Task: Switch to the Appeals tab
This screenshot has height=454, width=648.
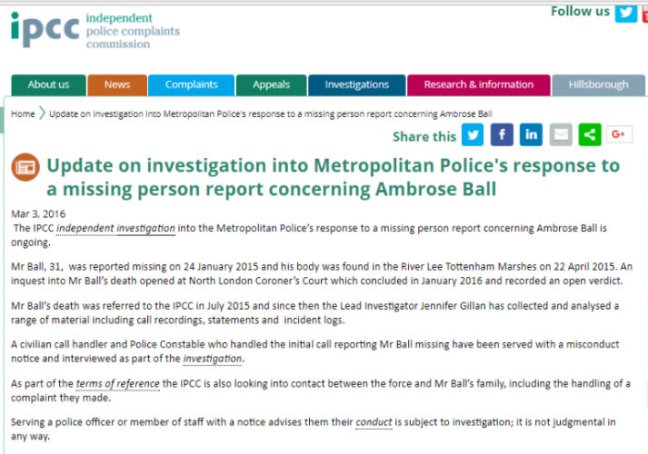Action: [271, 85]
